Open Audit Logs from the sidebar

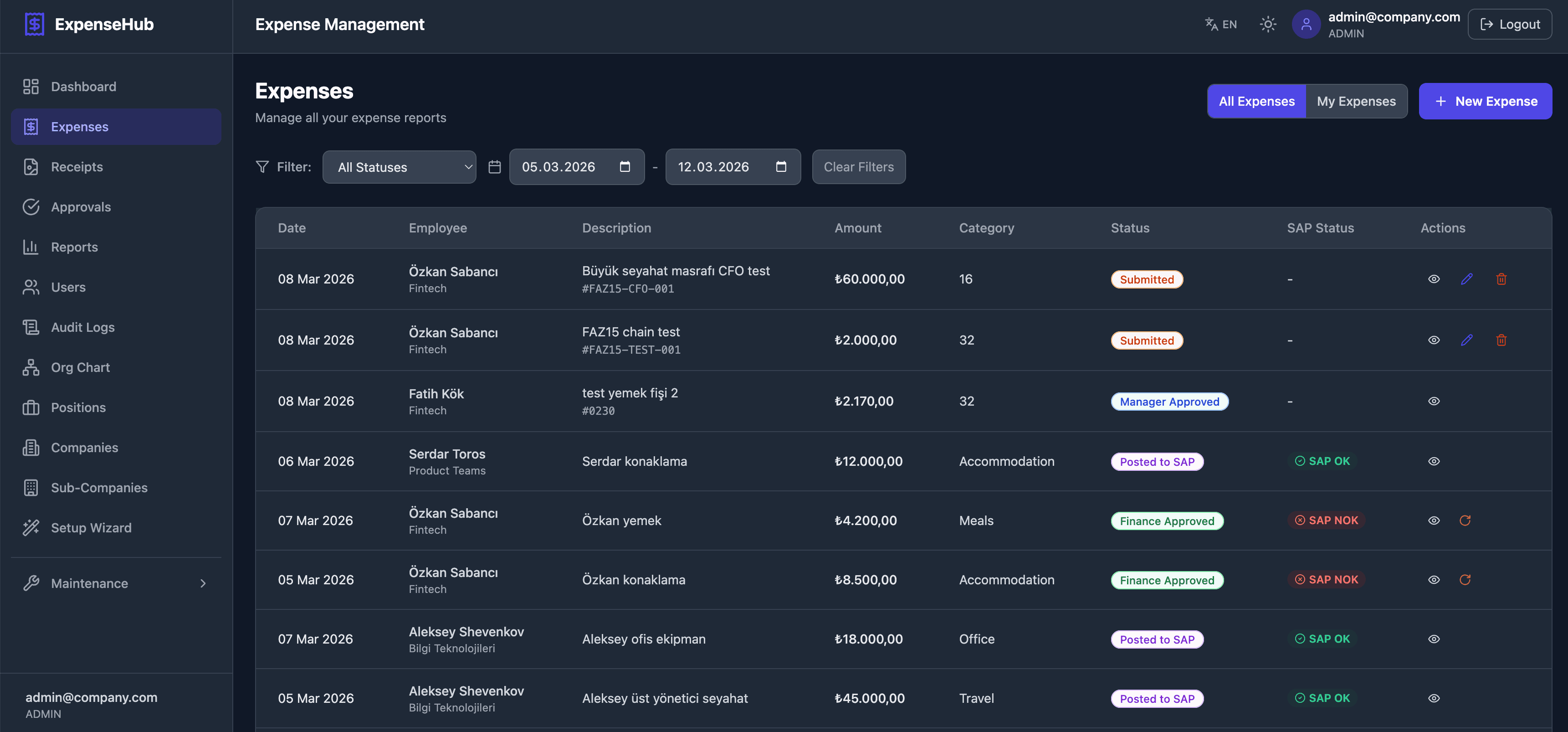[x=116, y=327]
